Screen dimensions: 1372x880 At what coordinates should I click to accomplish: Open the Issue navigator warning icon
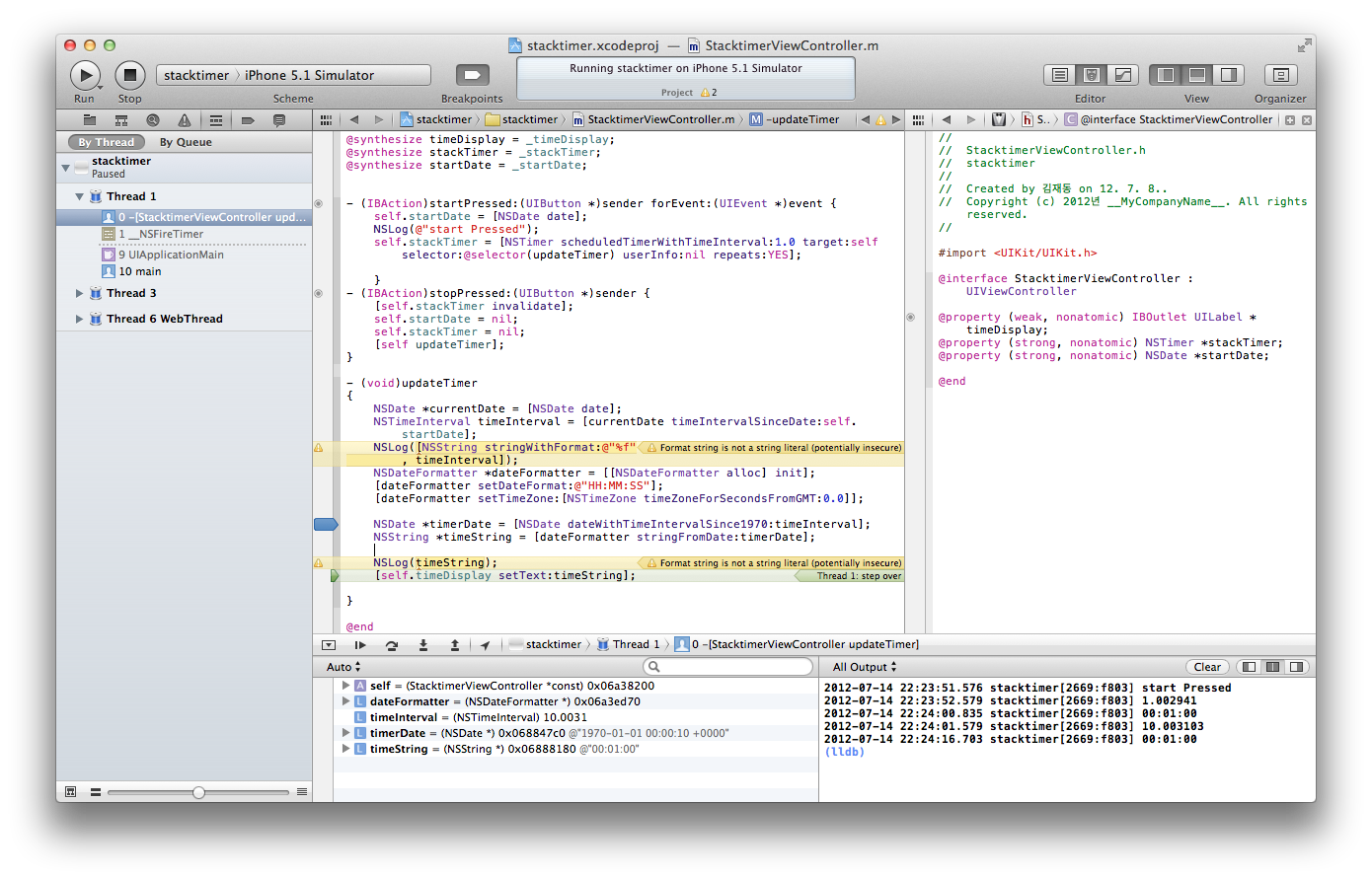click(185, 120)
